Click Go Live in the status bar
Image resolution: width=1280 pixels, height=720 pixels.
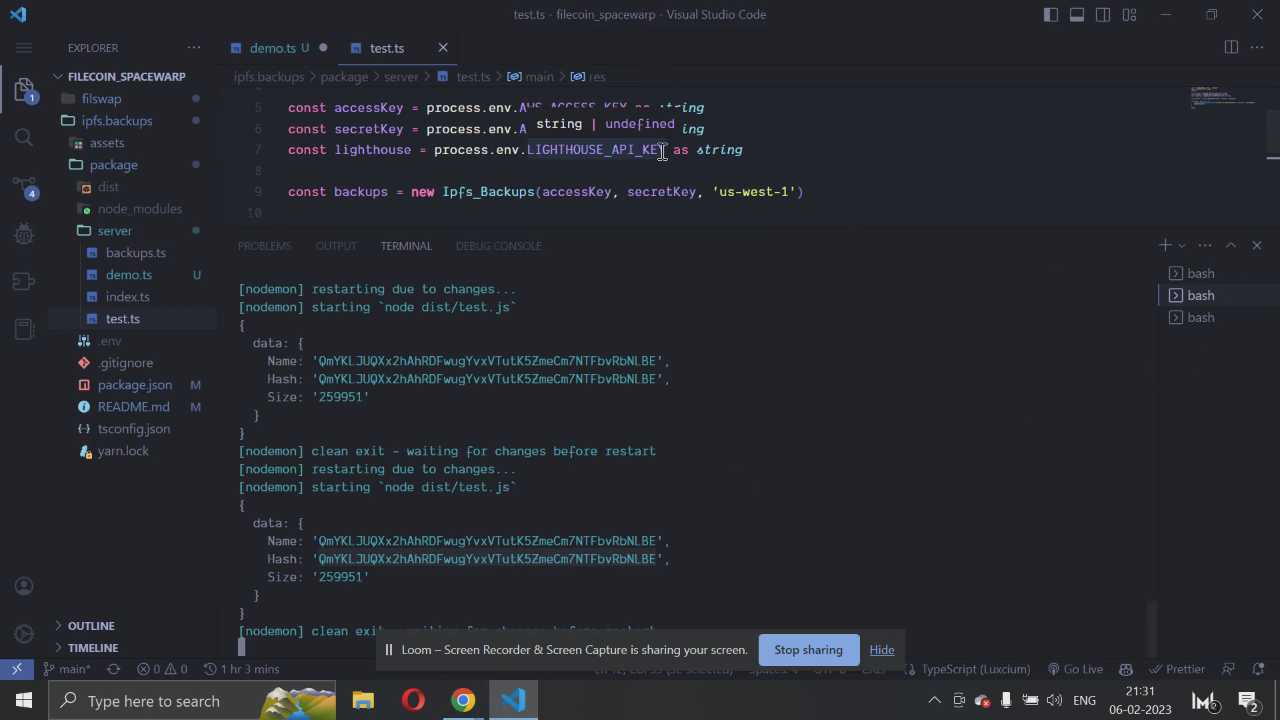[x=1075, y=669]
